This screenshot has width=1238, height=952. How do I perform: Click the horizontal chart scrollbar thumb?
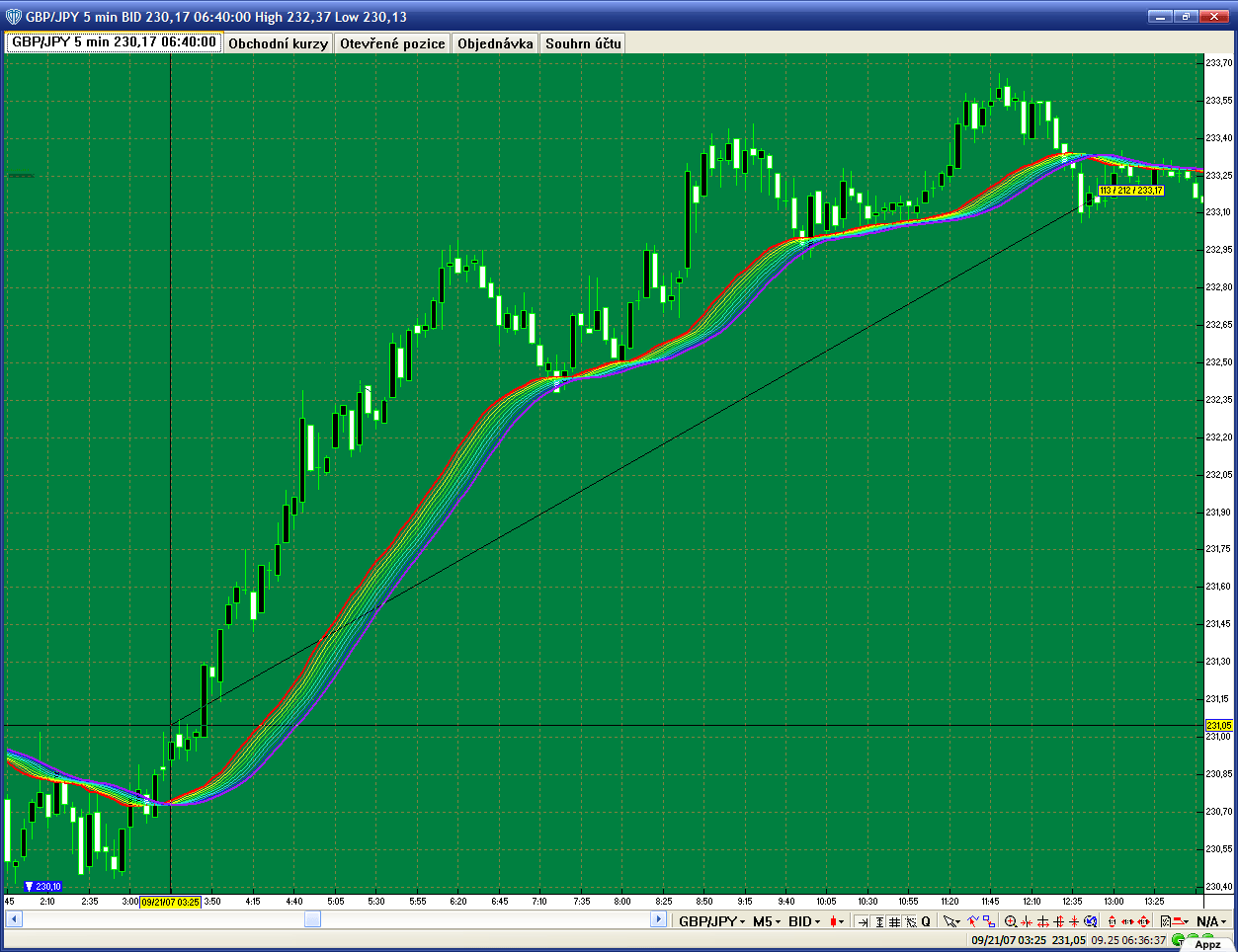[x=312, y=919]
